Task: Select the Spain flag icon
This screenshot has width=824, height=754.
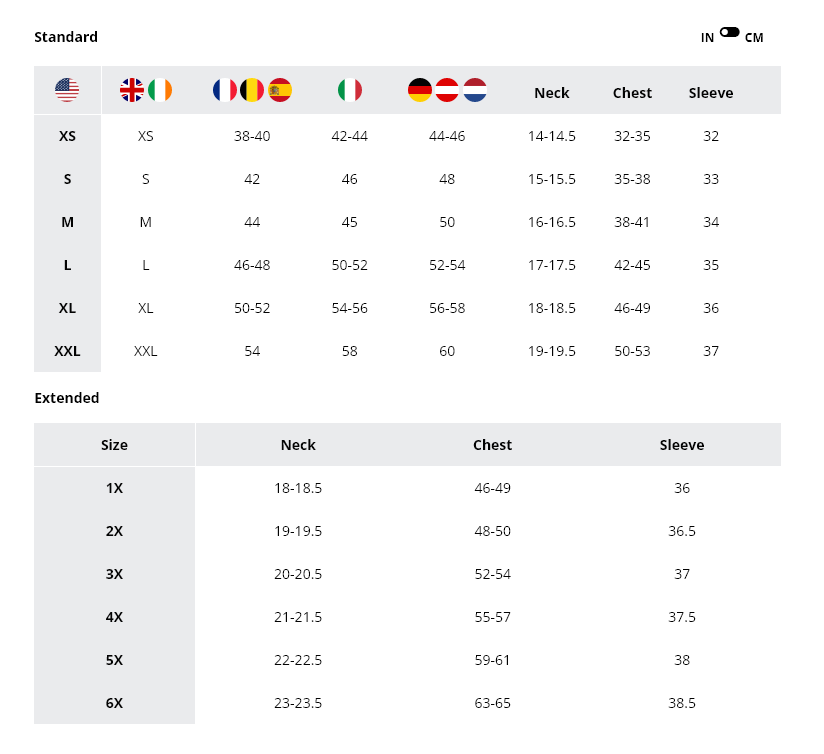Action: 280,90
